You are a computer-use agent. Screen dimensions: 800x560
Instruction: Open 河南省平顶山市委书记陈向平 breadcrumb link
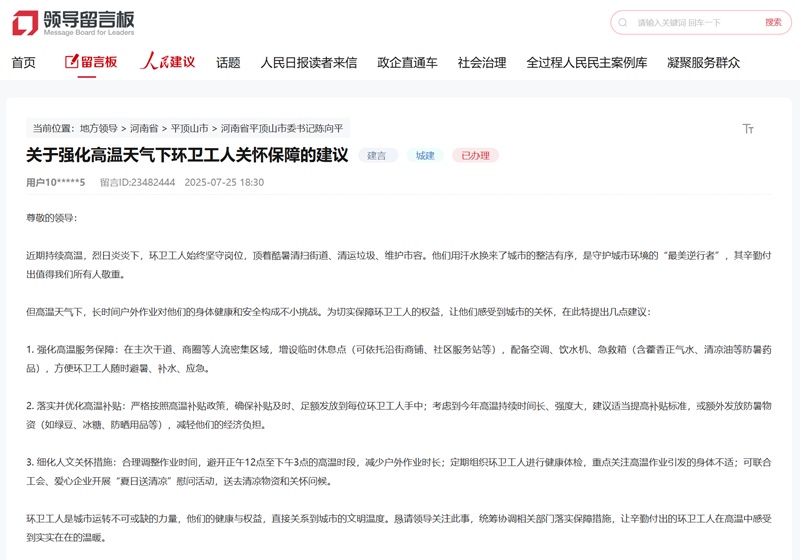[282, 129]
